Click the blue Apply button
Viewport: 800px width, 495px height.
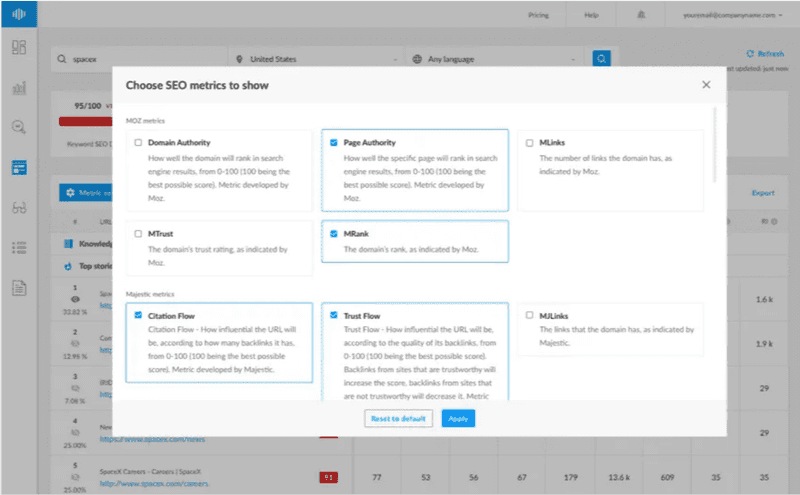(458, 418)
